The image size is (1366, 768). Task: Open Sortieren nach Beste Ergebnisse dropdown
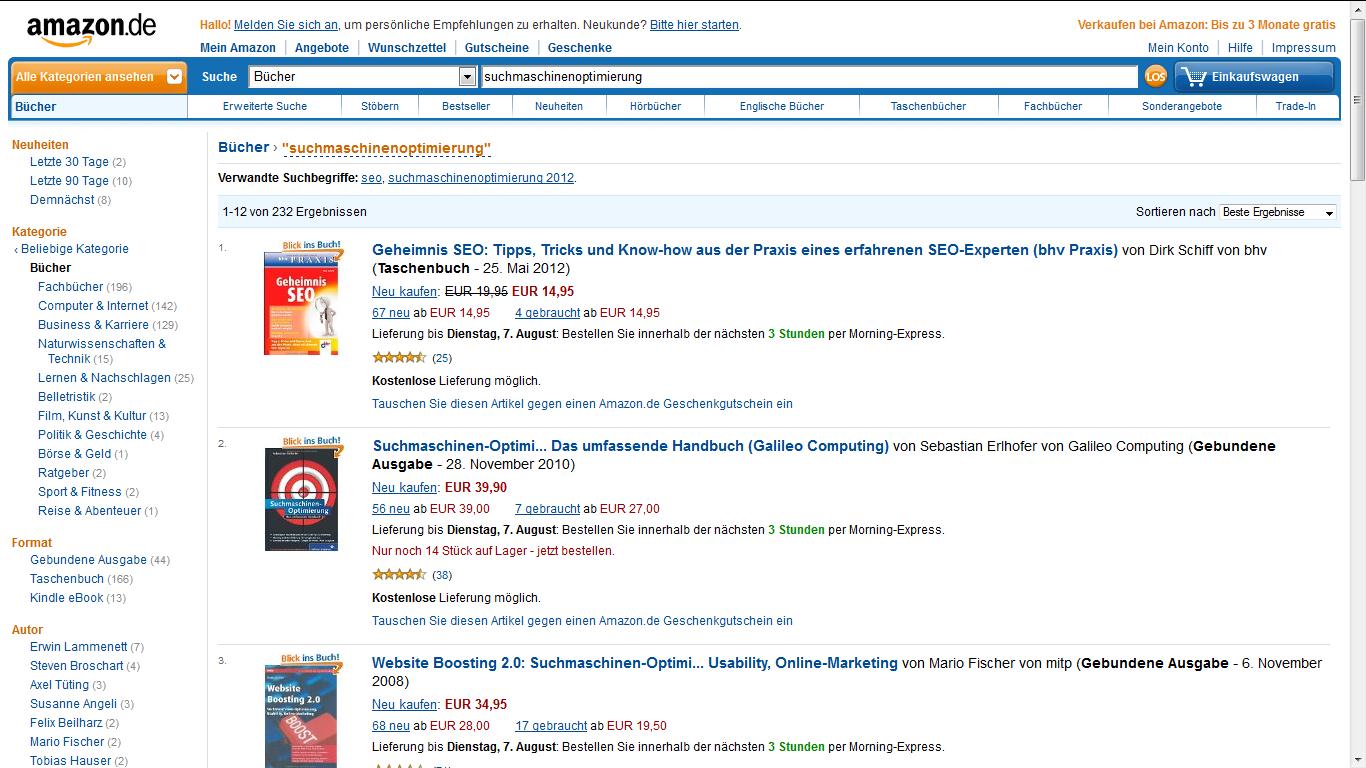click(x=1278, y=212)
